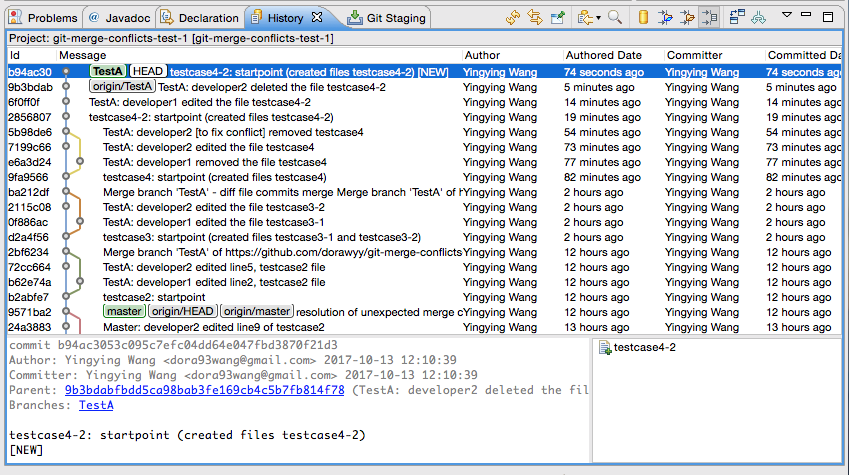Image resolution: width=849 pixels, height=475 pixels.
Task: Maximize the History view panel
Action: pos(828,17)
